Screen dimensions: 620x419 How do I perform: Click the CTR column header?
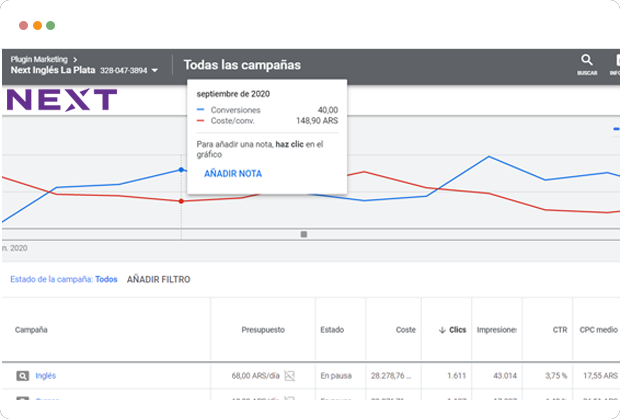point(560,330)
